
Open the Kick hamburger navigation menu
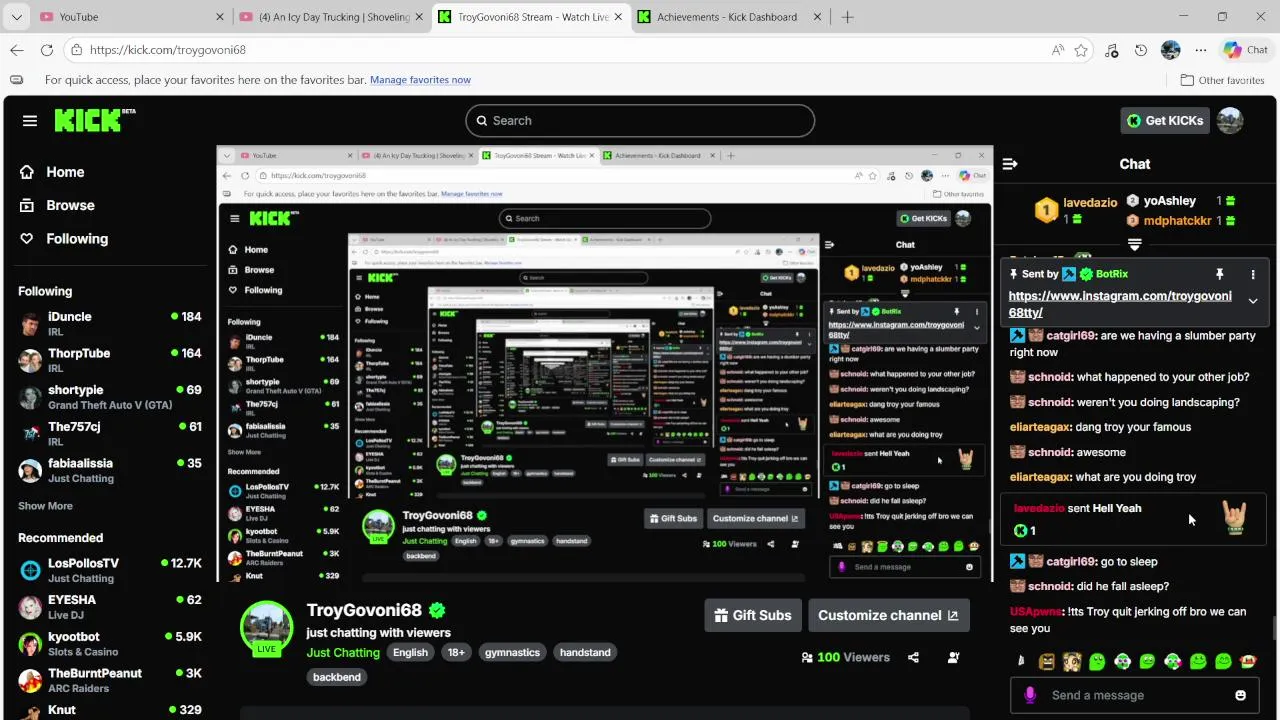coord(30,120)
